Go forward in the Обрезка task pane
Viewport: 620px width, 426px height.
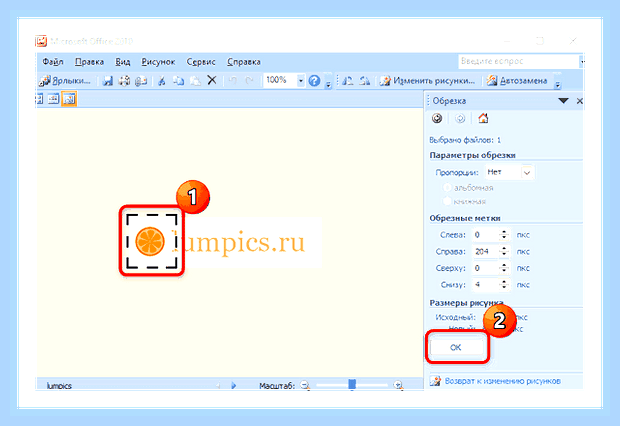click(x=460, y=118)
